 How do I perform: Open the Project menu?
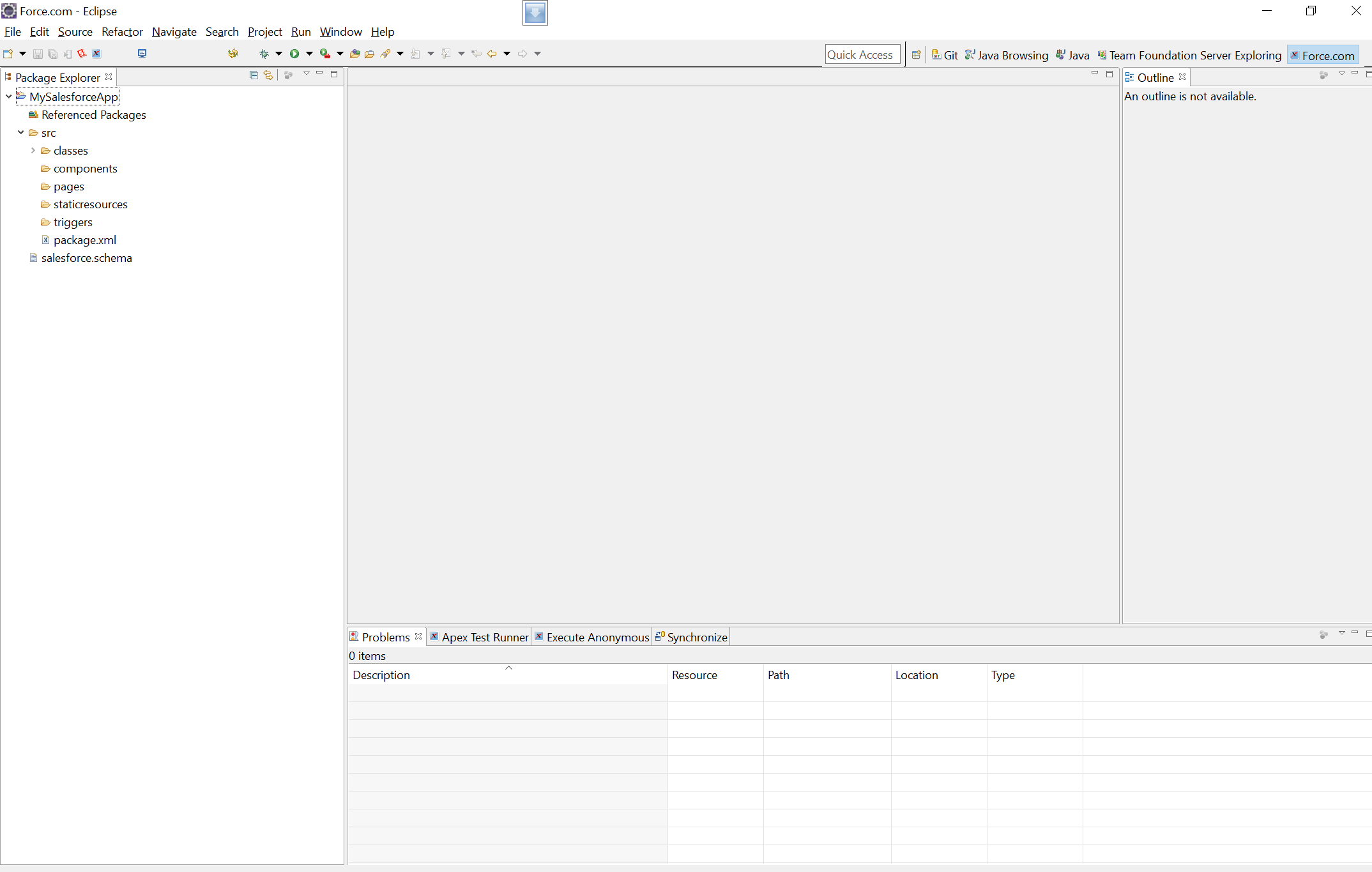[x=264, y=32]
